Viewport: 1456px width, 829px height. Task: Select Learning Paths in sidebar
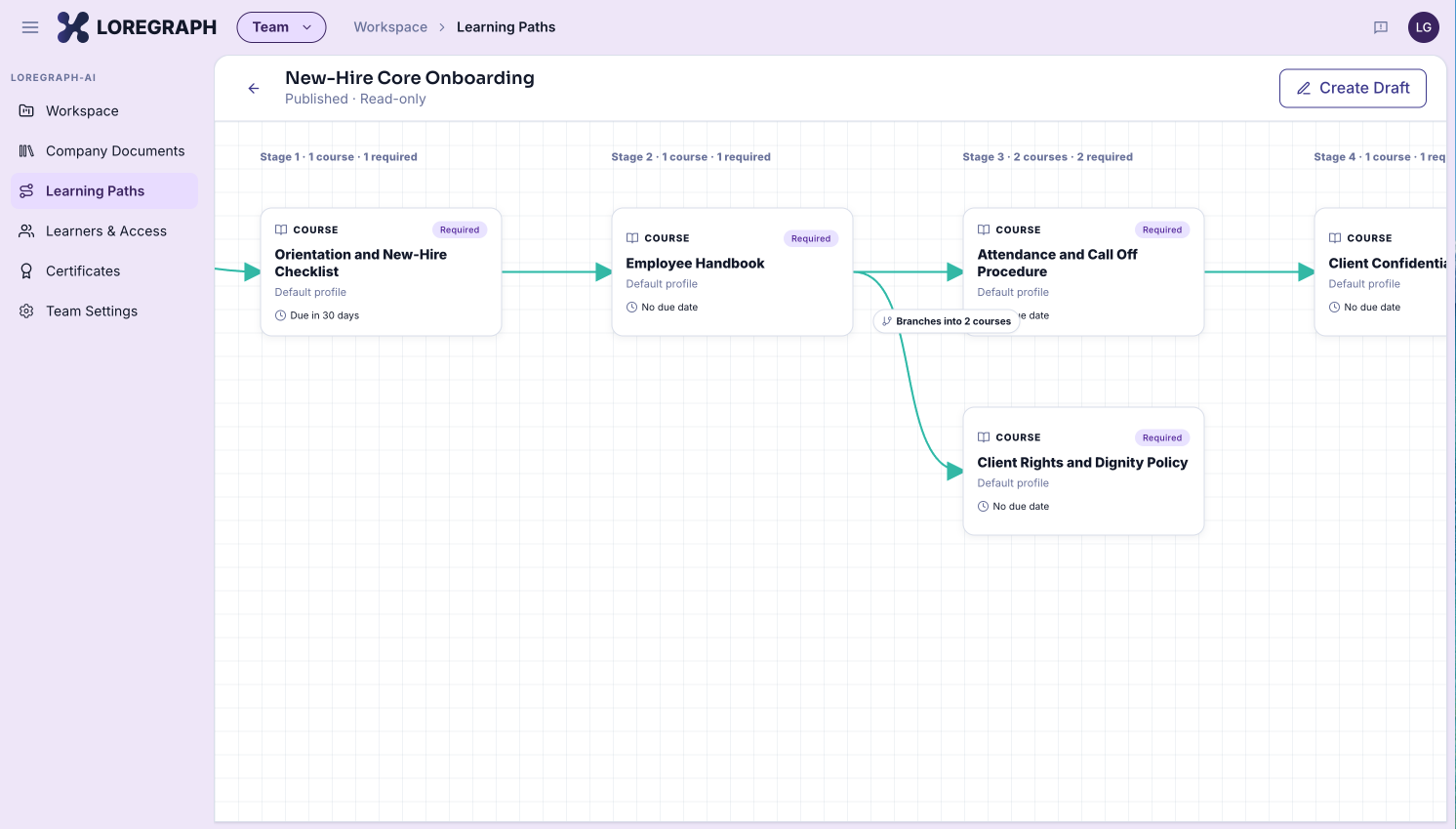point(104,191)
